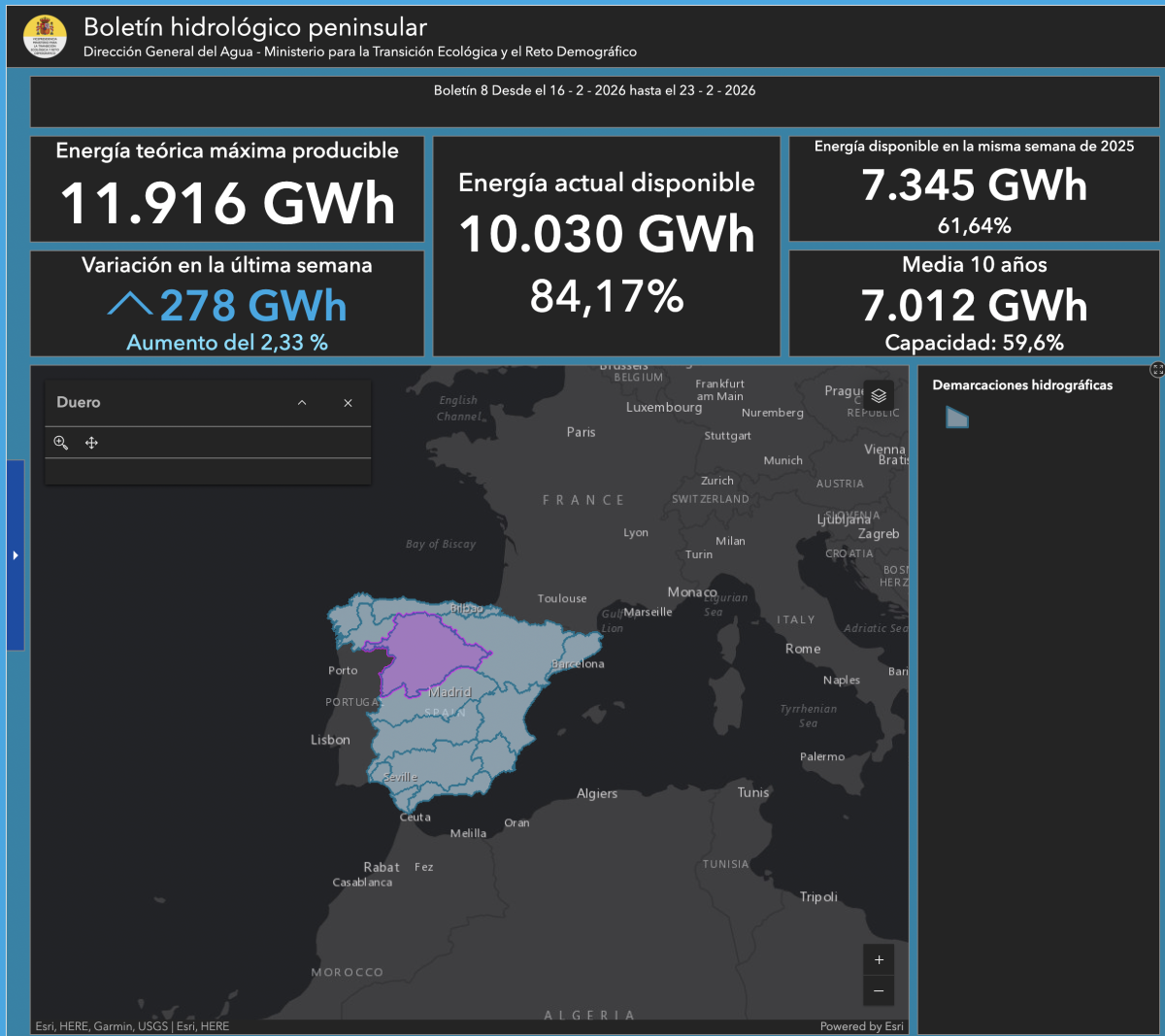
Task: Open the map layers list
Action: click(x=878, y=396)
